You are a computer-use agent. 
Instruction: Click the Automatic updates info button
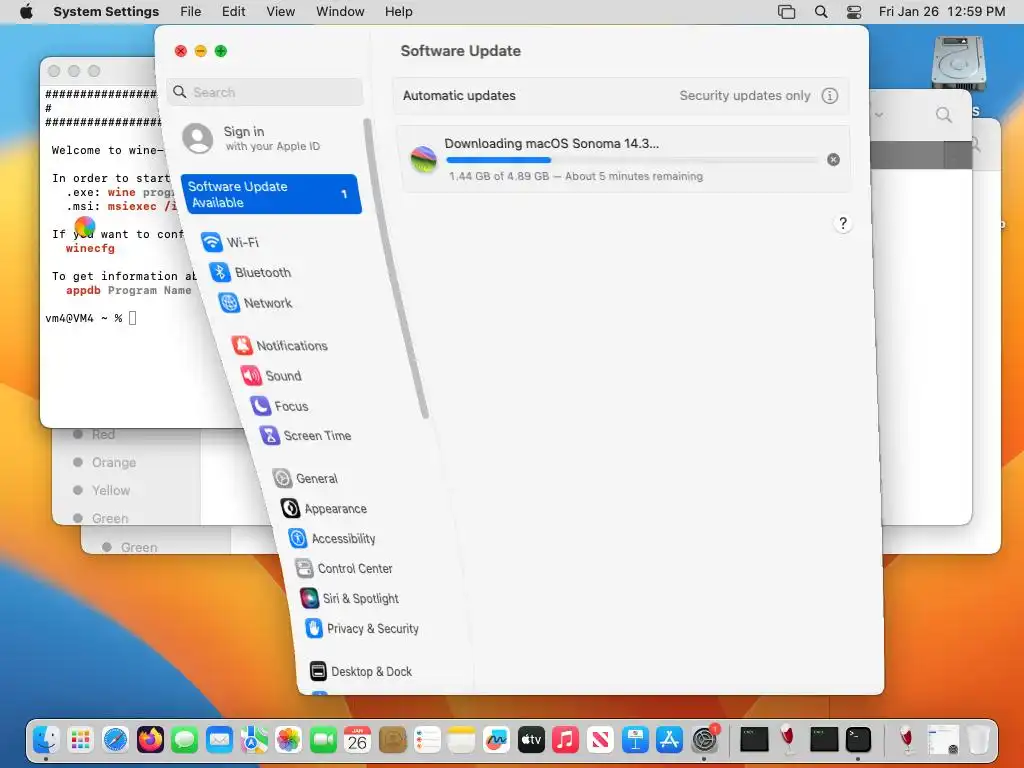click(x=829, y=96)
